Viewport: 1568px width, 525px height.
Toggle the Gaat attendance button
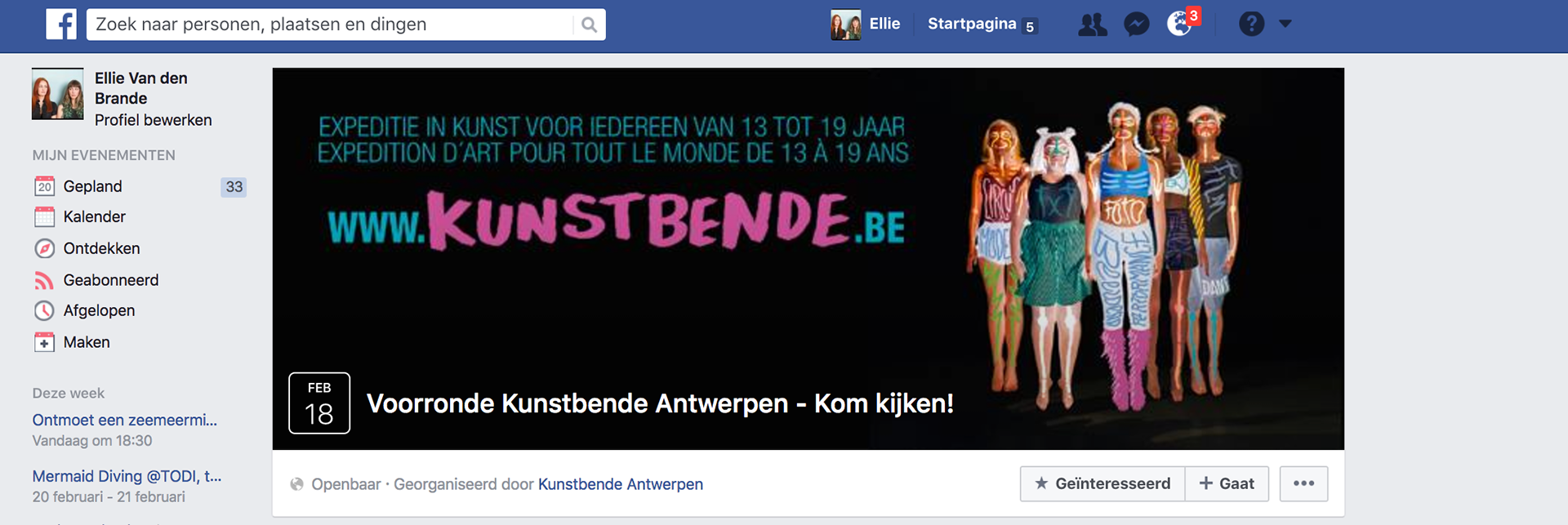pyautogui.click(x=1227, y=483)
